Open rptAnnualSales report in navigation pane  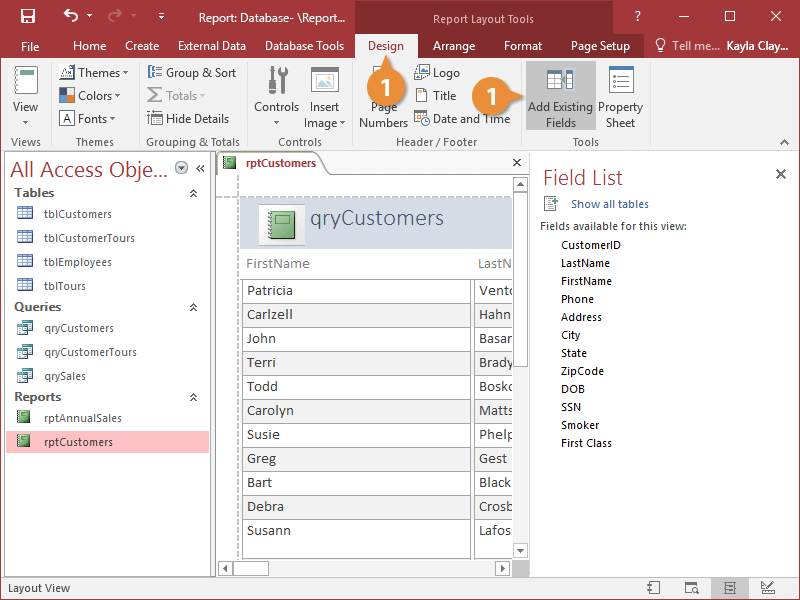82,418
